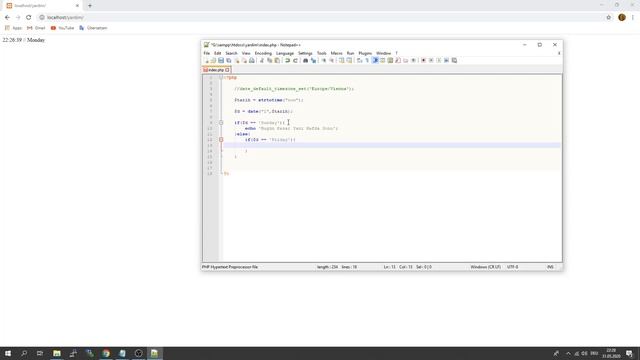640x360 pixels.
Task: Start macro recording with the red record icon
Action: tap(423, 60)
